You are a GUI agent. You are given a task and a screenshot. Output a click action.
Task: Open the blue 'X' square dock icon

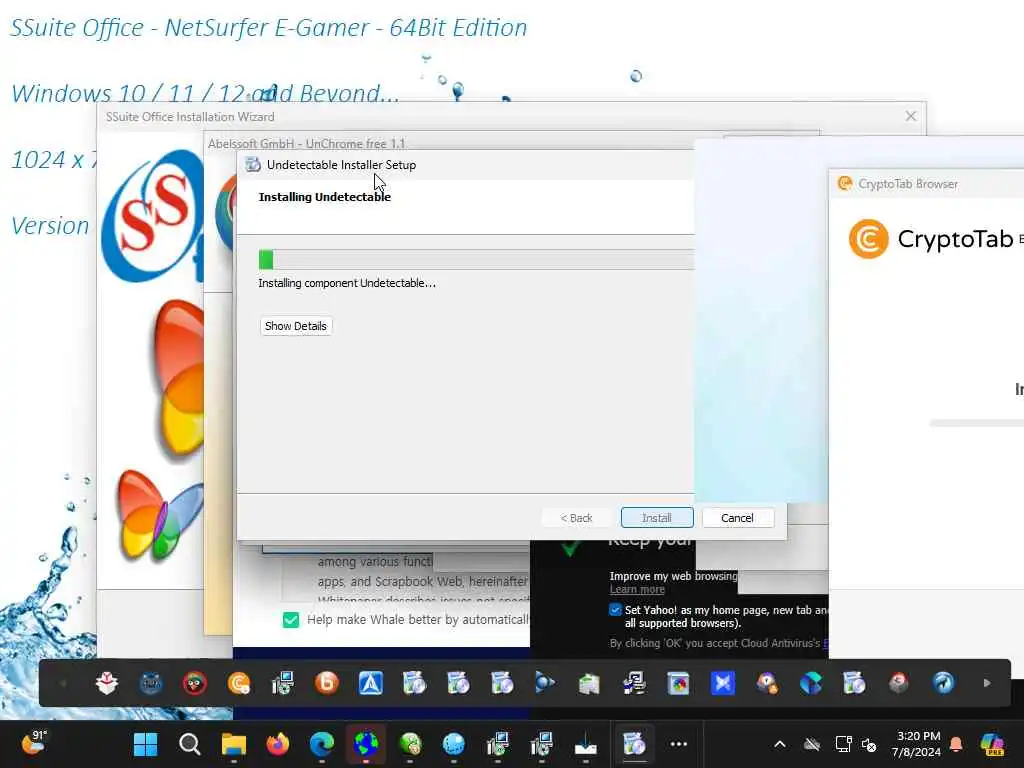(x=723, y=683)
